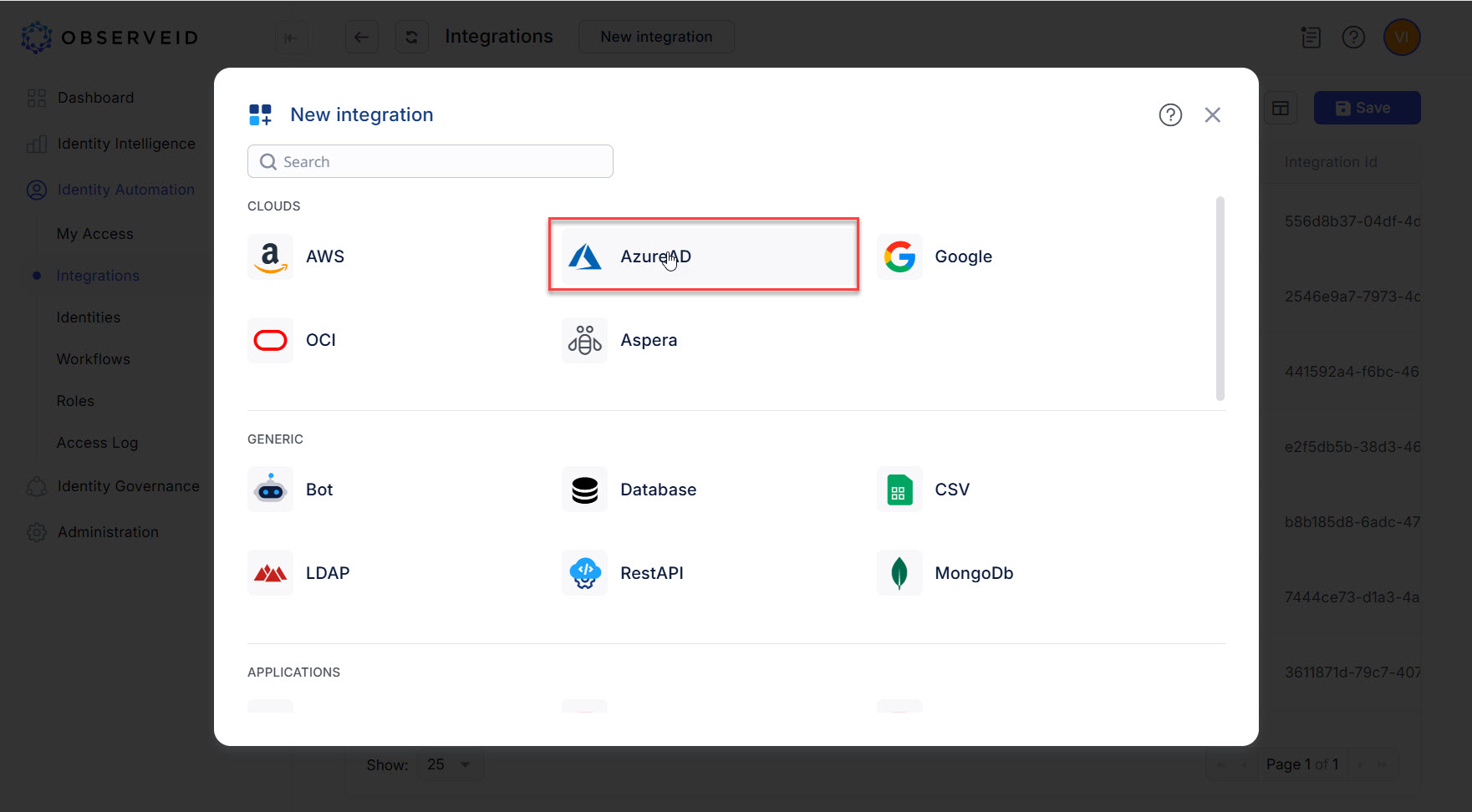
Task: Choose the RestAPI integration icon
Action: pyautogui.click(x=585, y=573)
